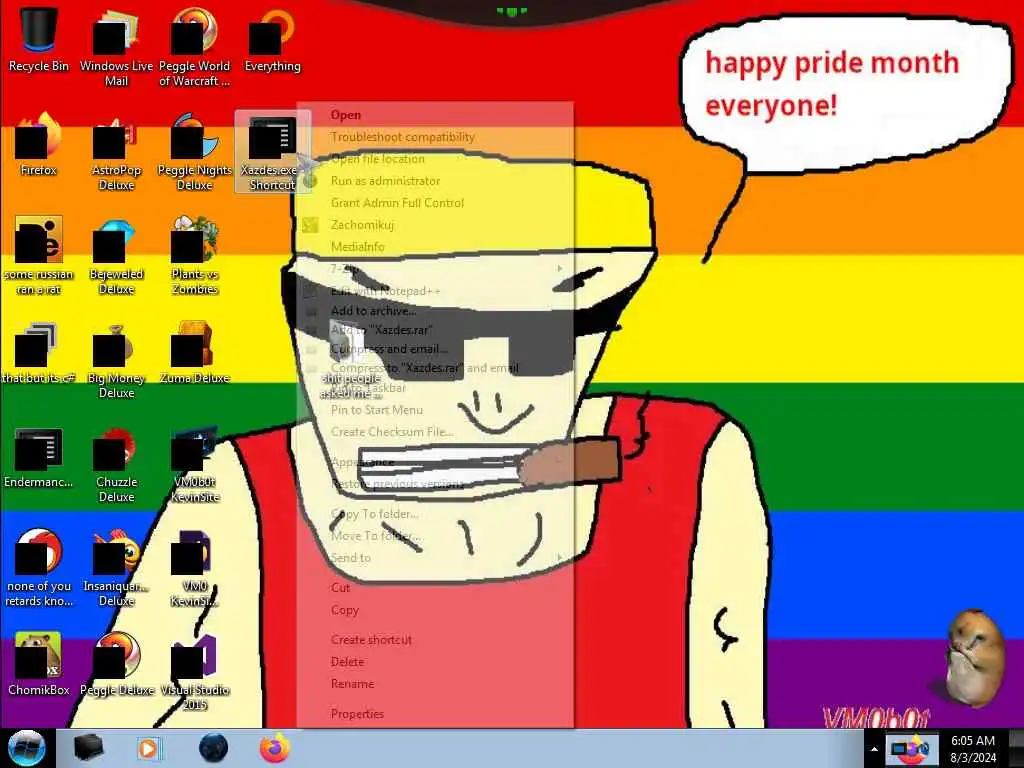
Task: Select Visual Studio 2015 desktop icon
Action: pos(195,671)
